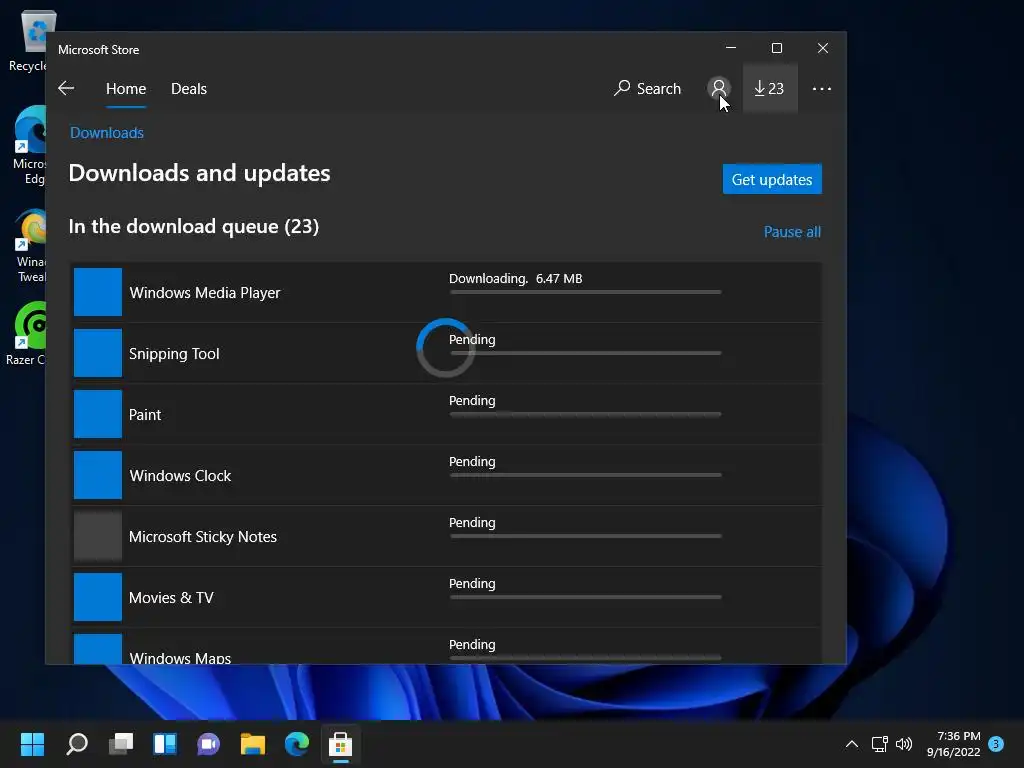Screen dimensions: 1024x768
Task: Open the See more ellipsis menu
Action: pos(822,88)
